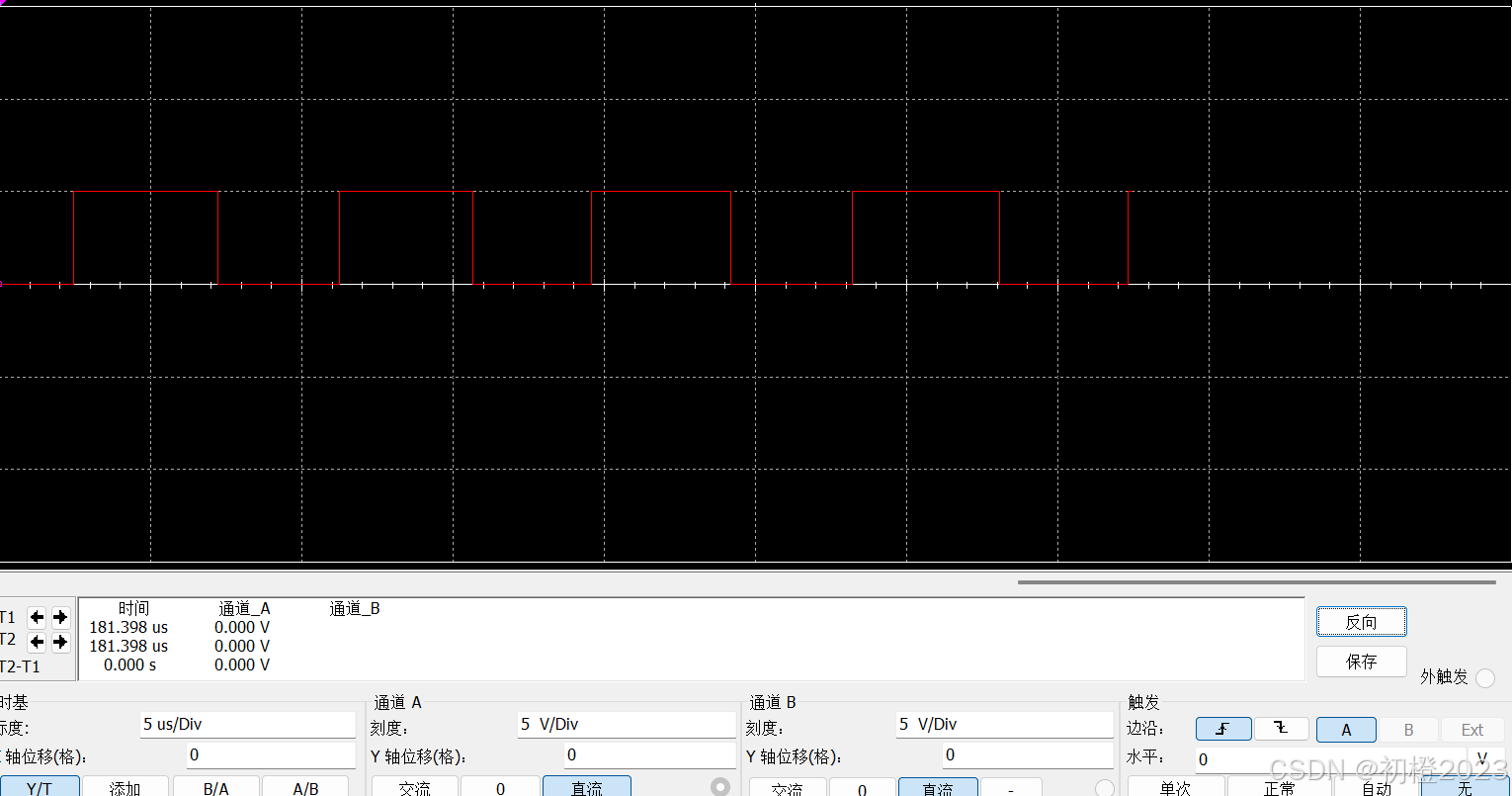Shift cursor T2 right using its arrow
Screen dimensions: 1512x796
pos(60,642)
